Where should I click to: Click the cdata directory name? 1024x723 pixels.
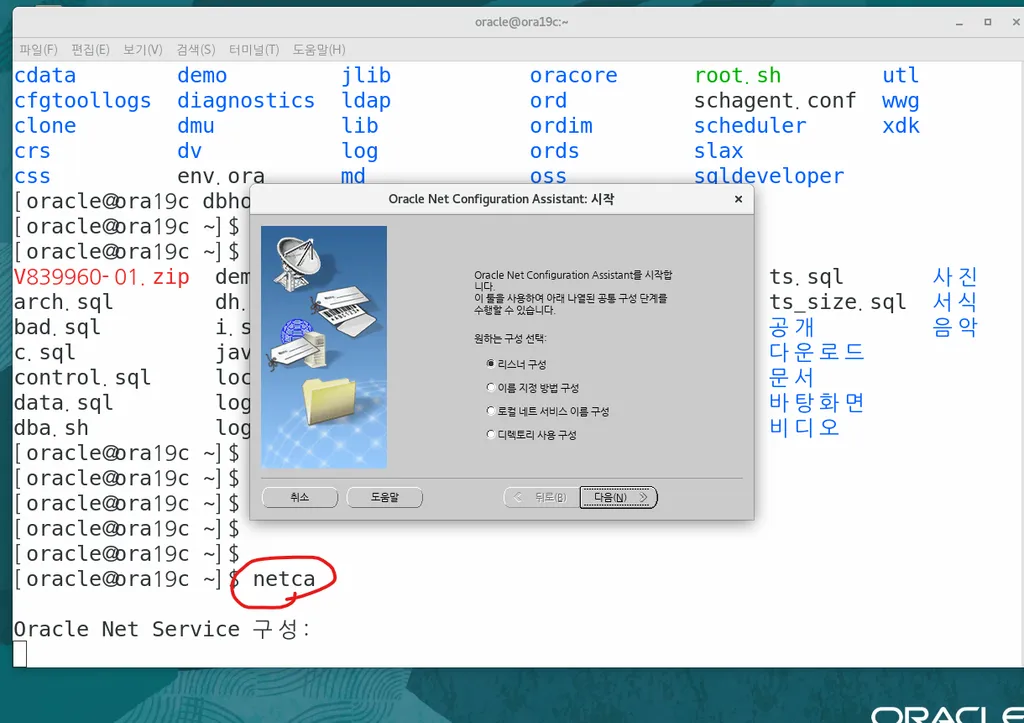45,76
